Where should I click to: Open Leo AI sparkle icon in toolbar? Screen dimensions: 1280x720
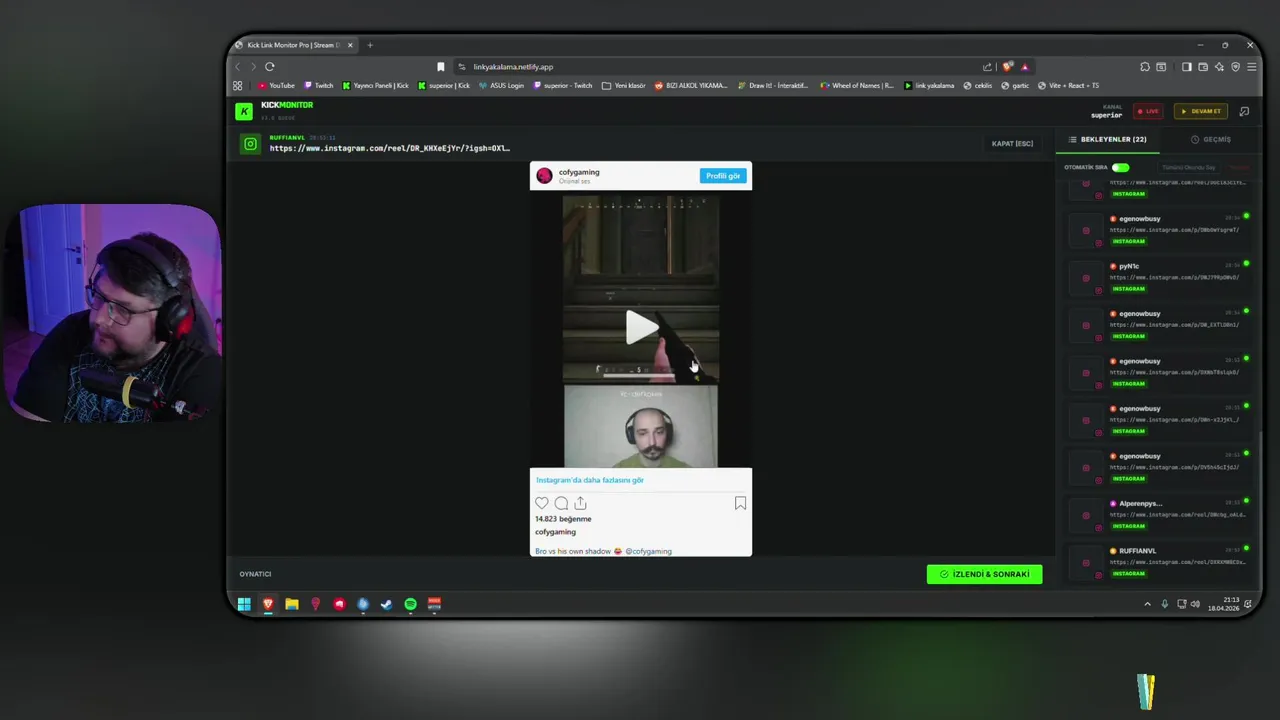pos(1219,67)
